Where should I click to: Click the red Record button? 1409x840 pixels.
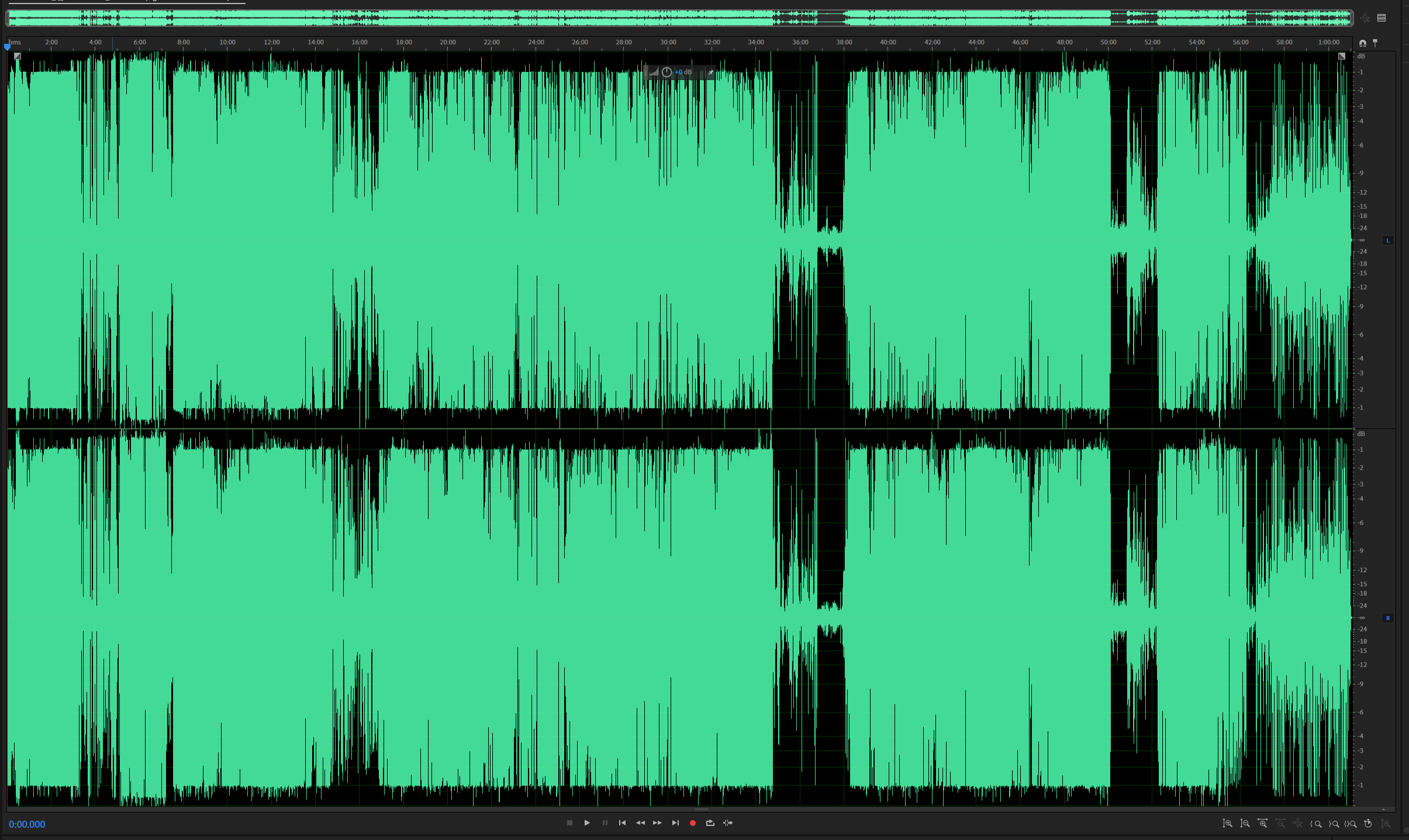pos(693,823)
